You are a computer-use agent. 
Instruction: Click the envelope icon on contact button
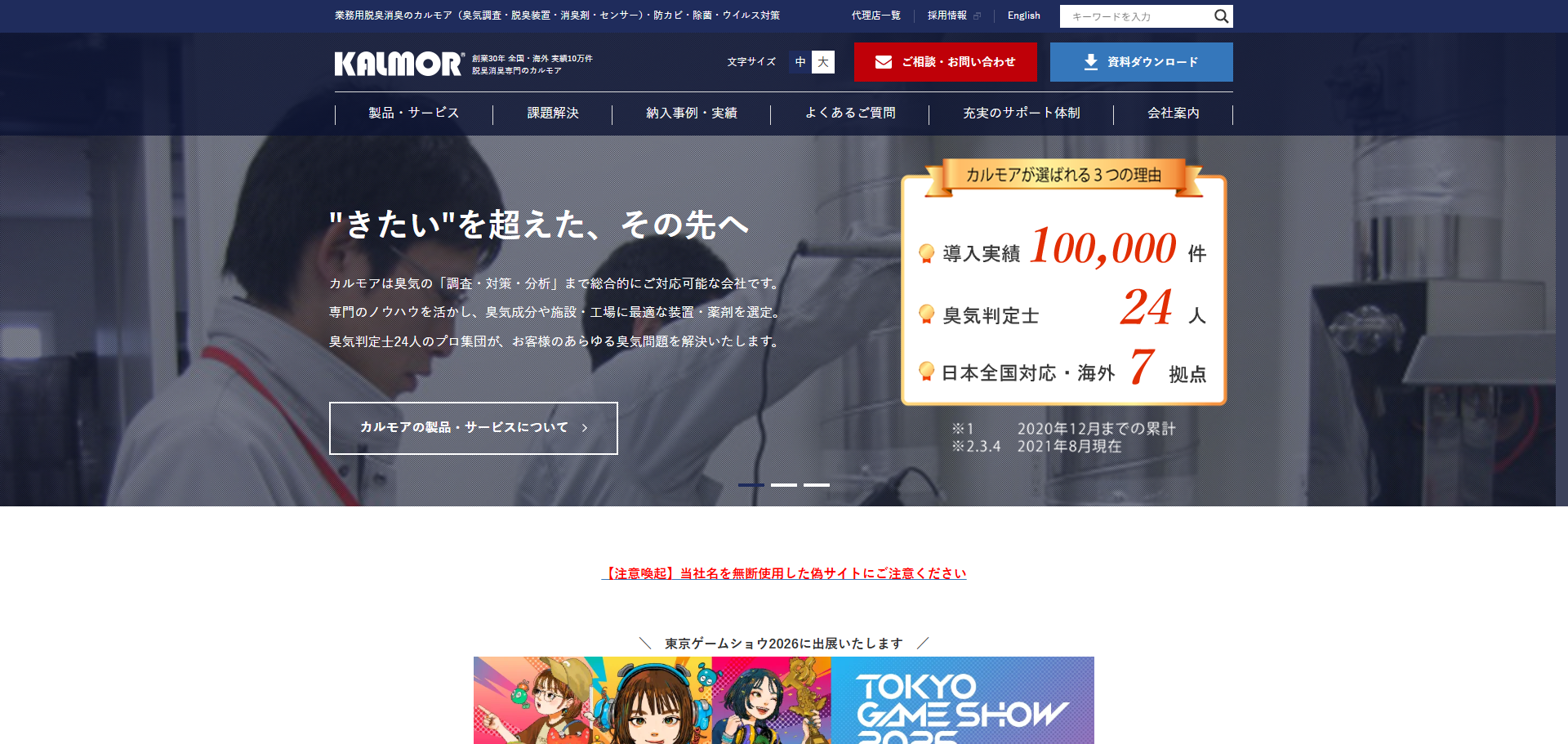(x=883, y=62)
